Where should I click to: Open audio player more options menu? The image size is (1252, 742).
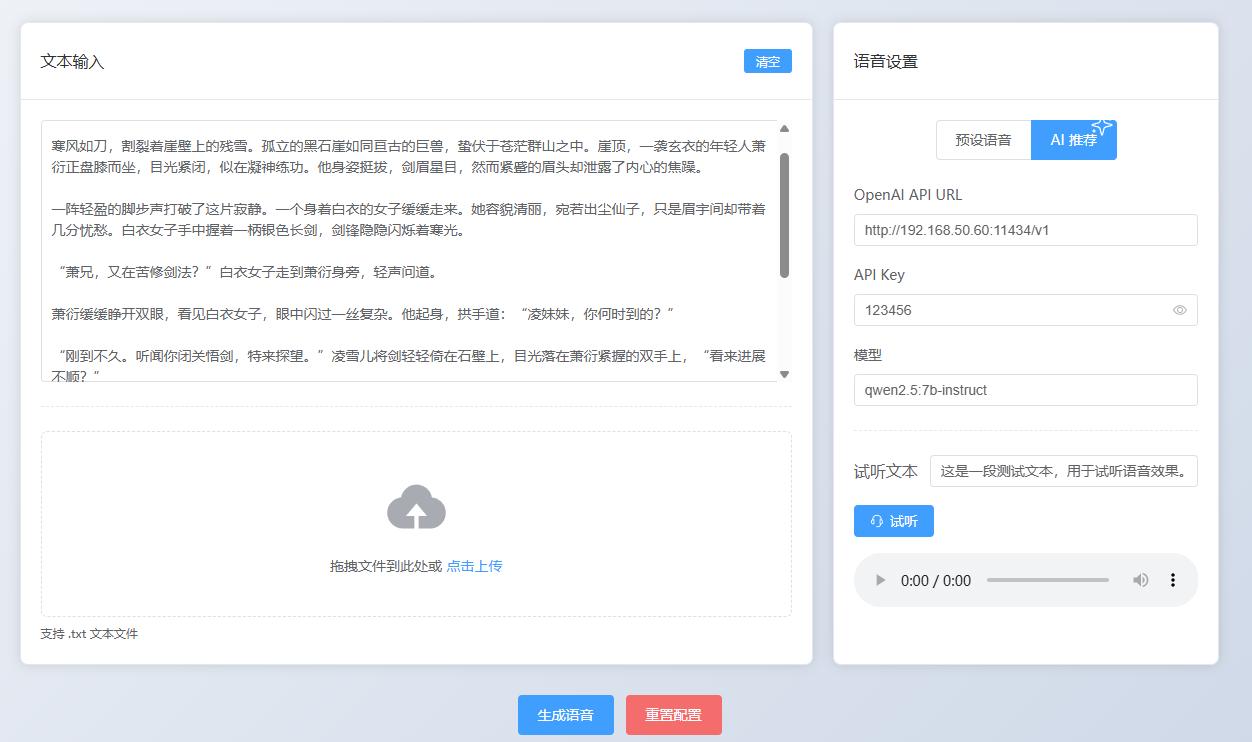1172,580
